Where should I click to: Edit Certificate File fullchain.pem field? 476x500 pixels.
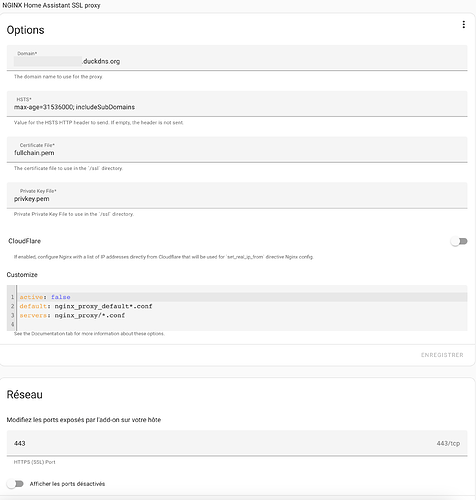(x=237, y=149)
